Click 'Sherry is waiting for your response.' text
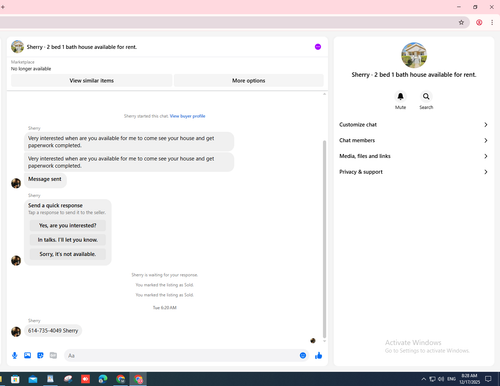Image resolution: width=500 pixels, height=386 pixels. pos(165,275)
